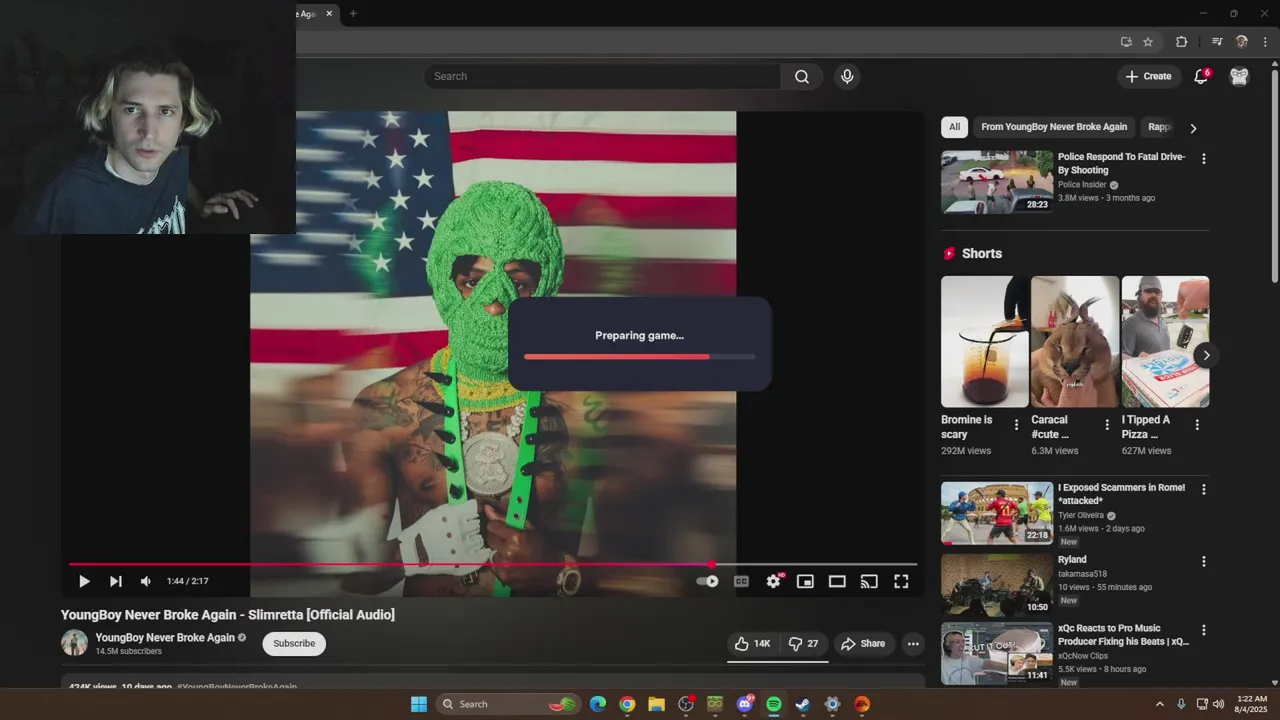The height and width of the screenshot is (720, 1280).
Task: Open the media controls in the Chrome toolbar
Action: [x=1217, y=42]
